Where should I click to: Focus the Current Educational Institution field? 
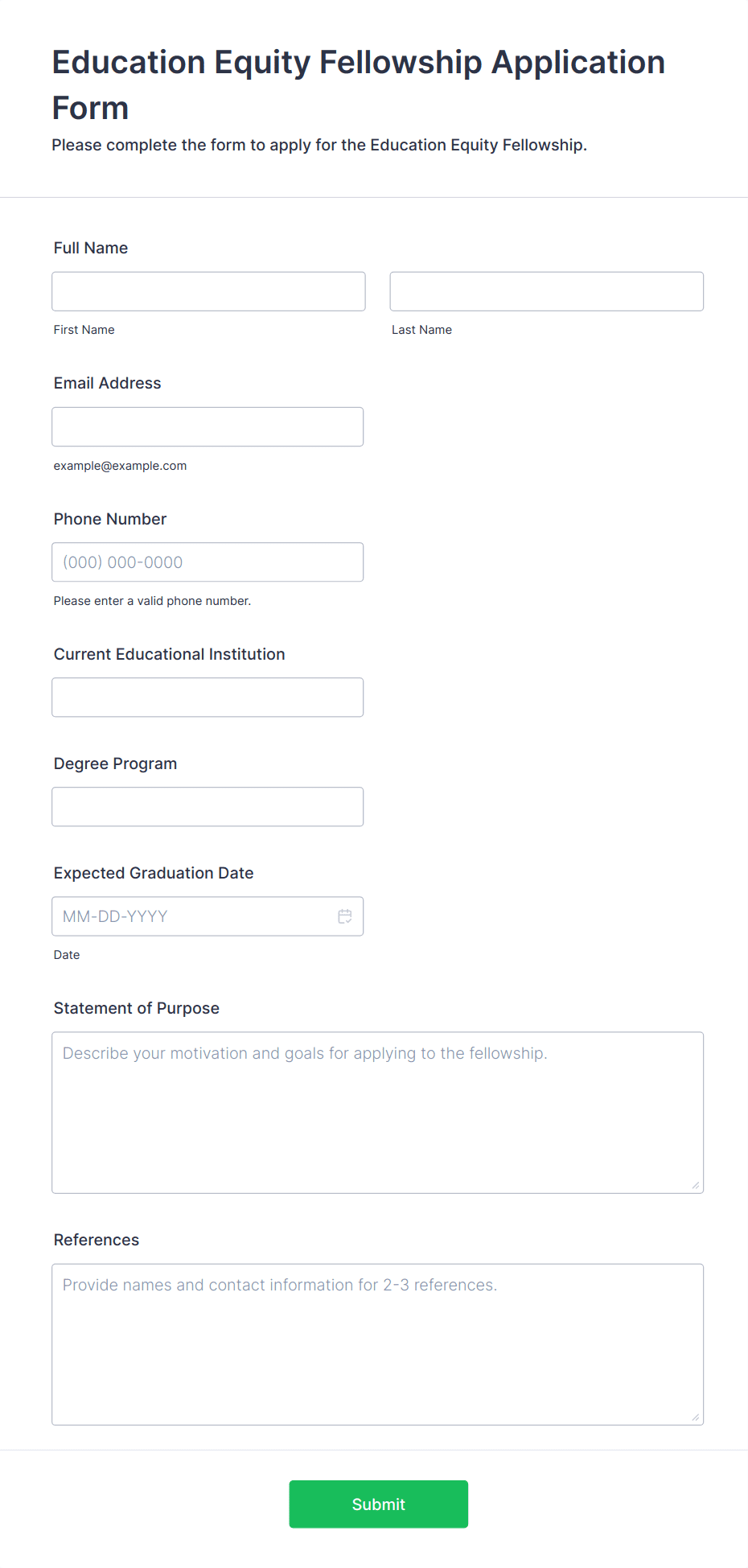click(x=208, y=698)
